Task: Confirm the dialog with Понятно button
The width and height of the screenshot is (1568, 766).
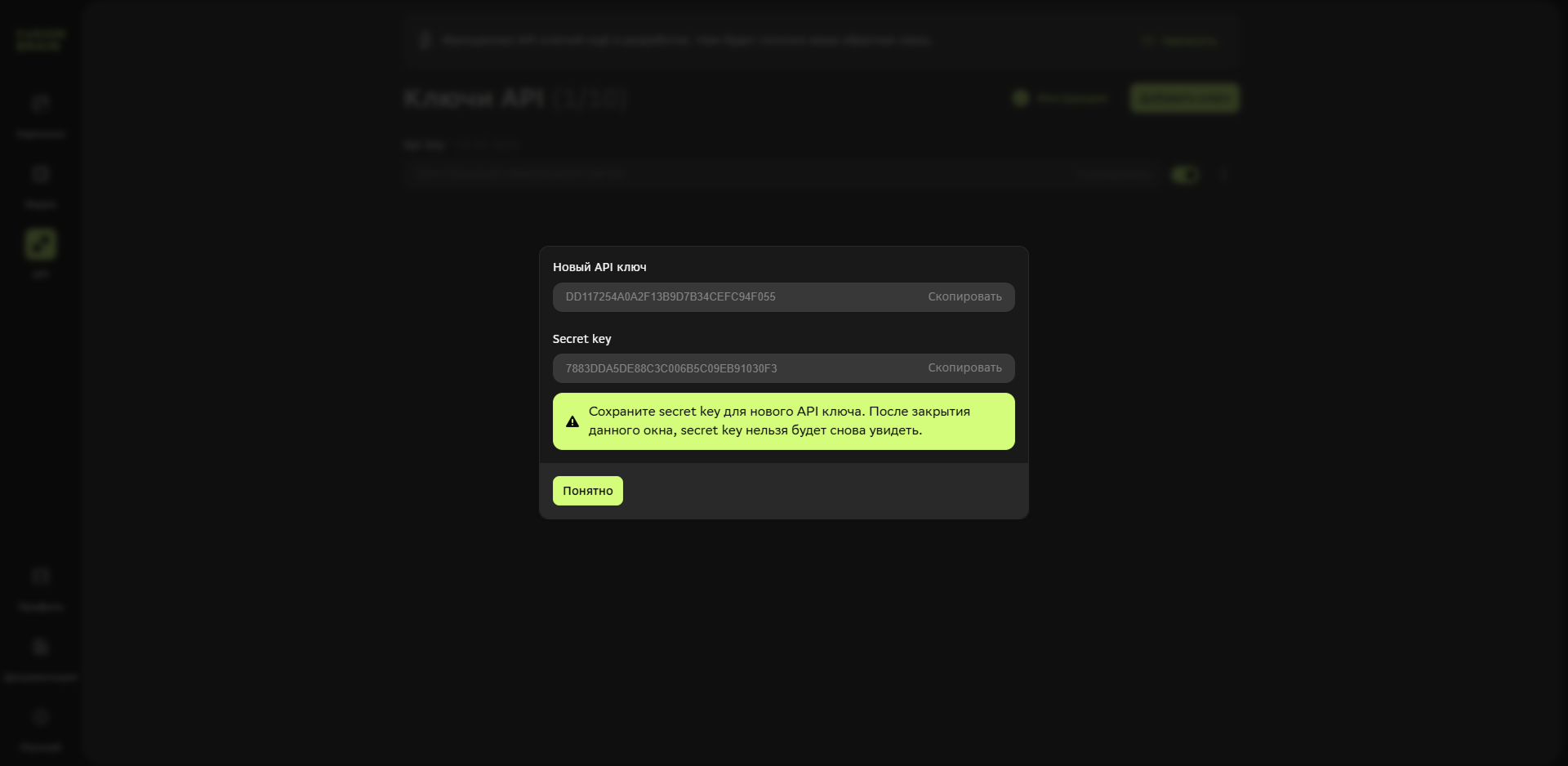Action: tap(587, 491)
